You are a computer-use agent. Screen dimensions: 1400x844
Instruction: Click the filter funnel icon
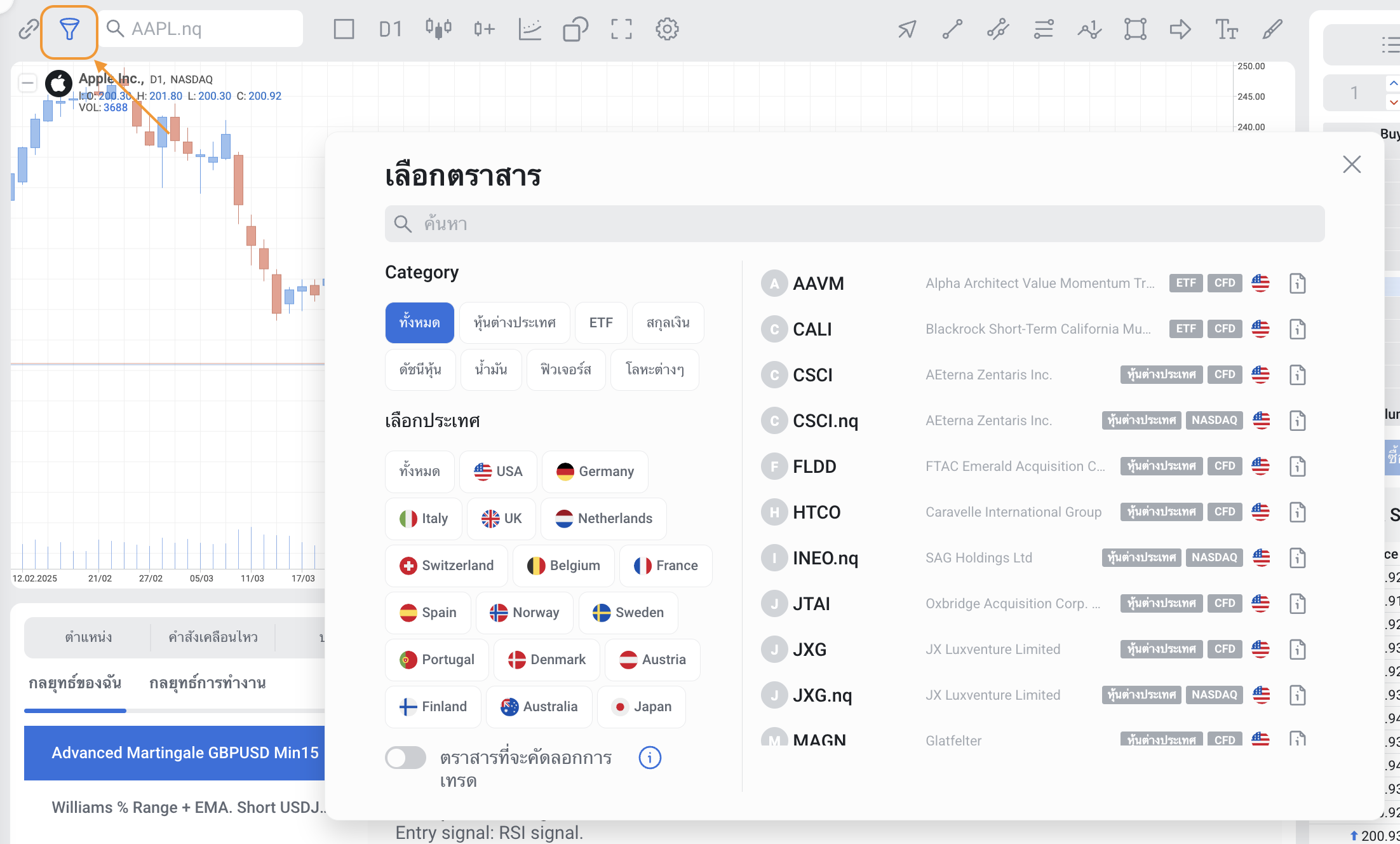tap(69, 29)
